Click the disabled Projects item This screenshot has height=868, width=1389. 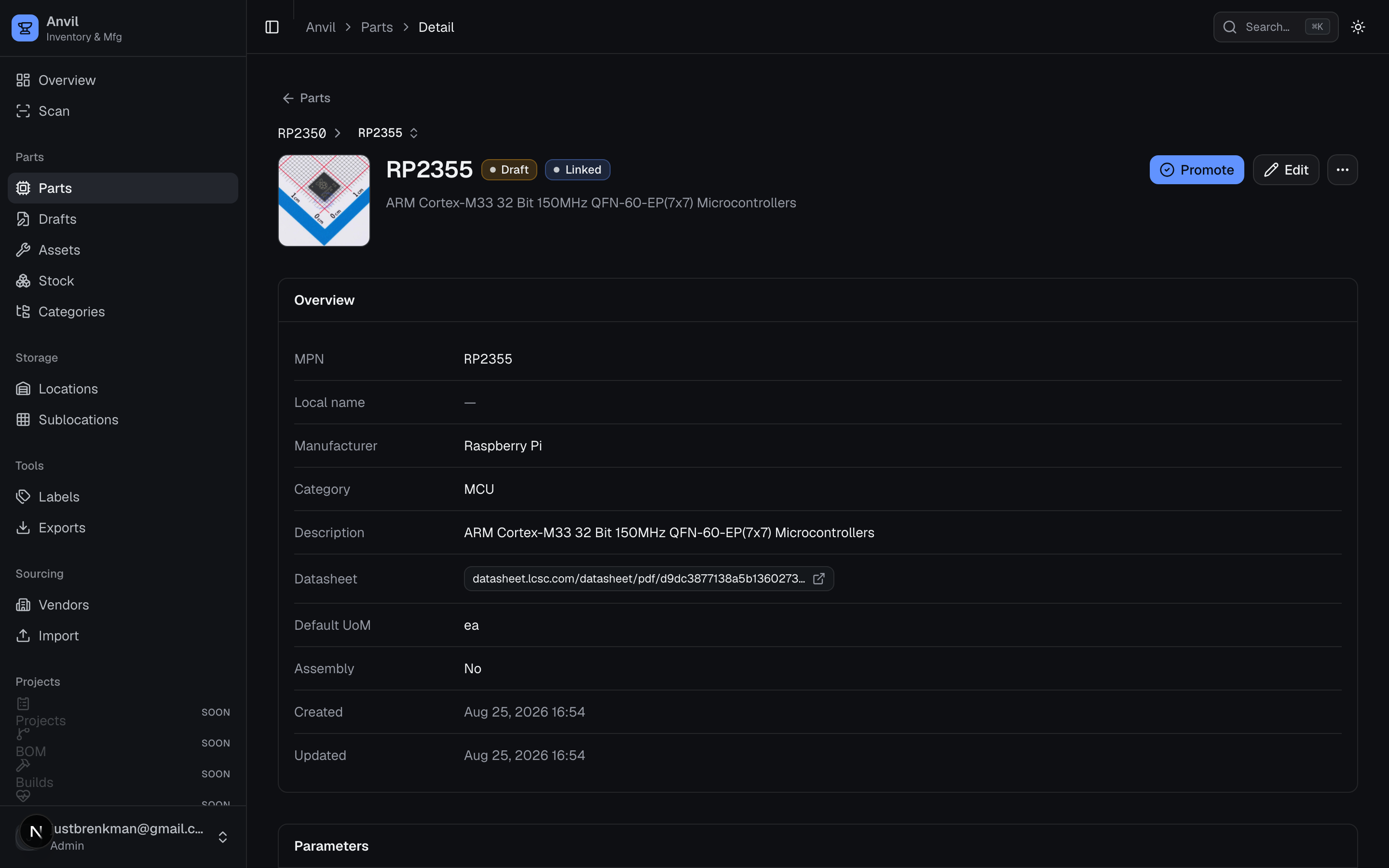coord(123,712)
